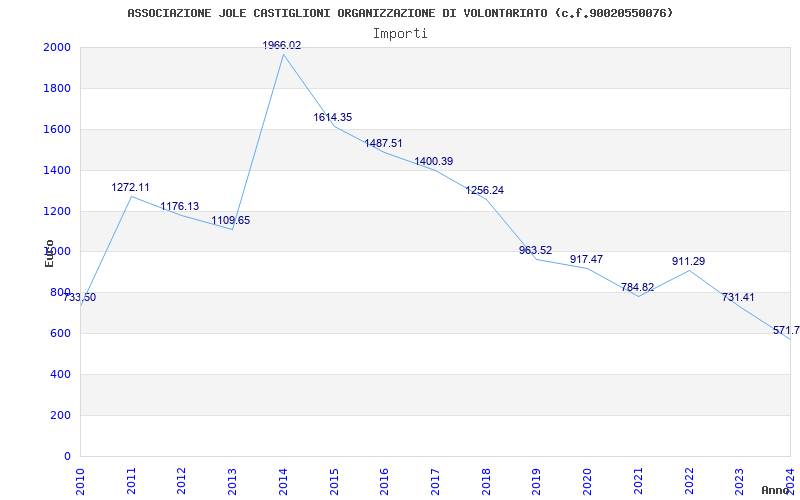
Task: Select the 600 y-axis tick label
Action: pyautogui.click(x=62, y=334)
